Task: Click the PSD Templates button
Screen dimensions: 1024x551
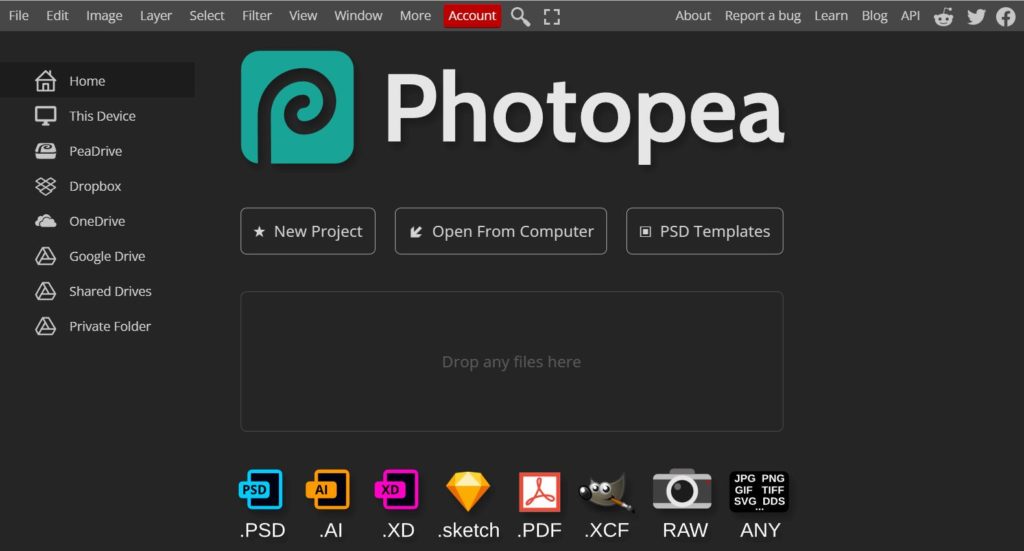Action: [x=705, y=231]
